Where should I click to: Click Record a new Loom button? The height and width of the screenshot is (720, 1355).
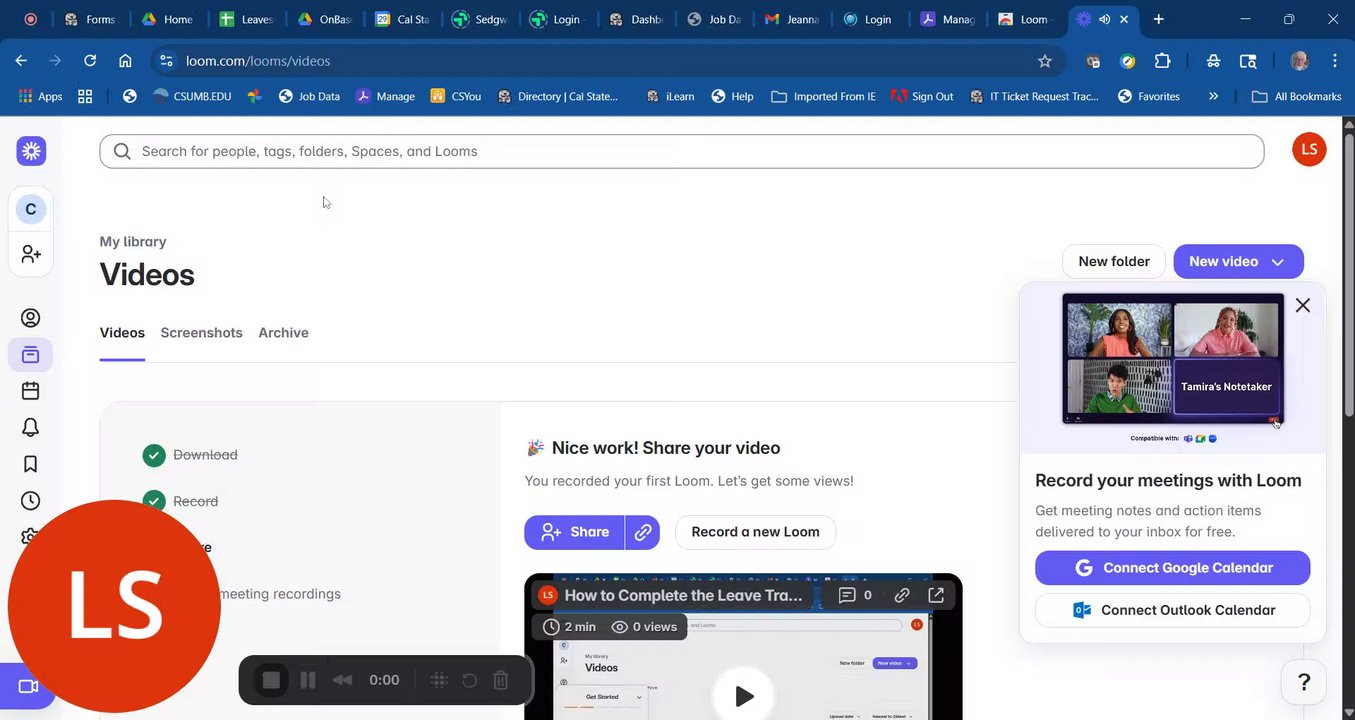[756, 532]
